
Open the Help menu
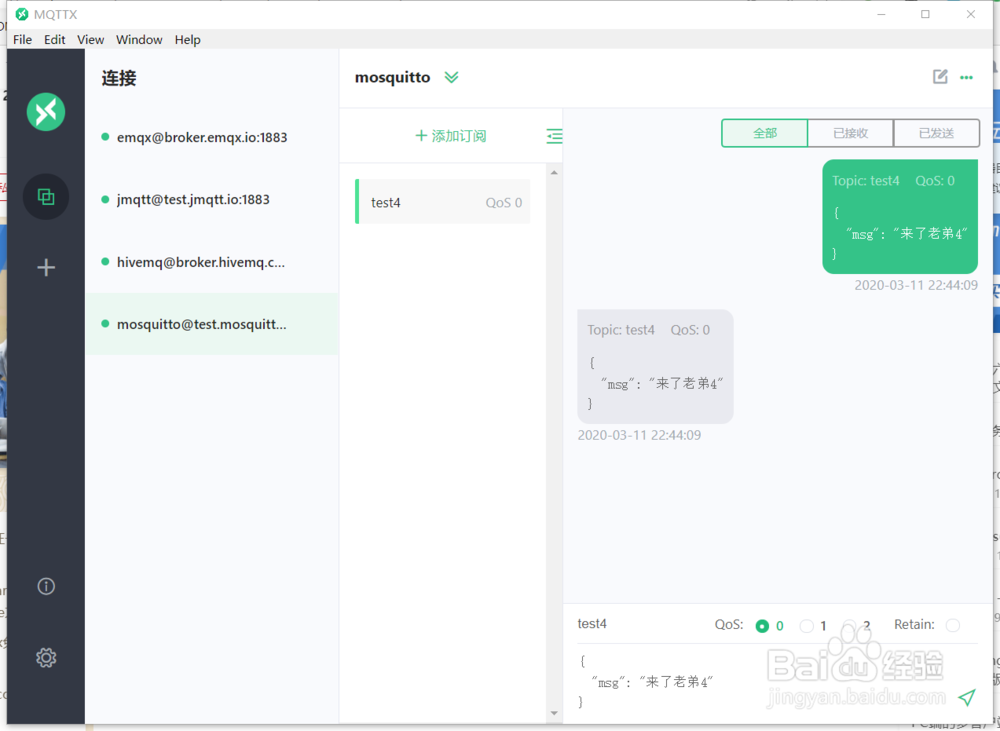point(188,40)
